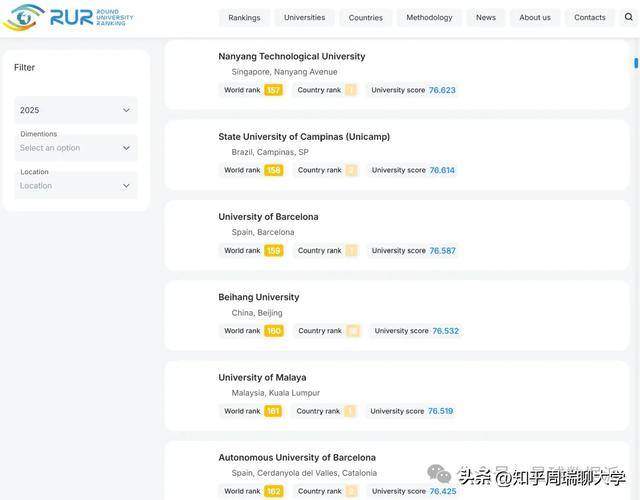Click the page scrollbar thumb
640x500 pixels.
[636, 62]
